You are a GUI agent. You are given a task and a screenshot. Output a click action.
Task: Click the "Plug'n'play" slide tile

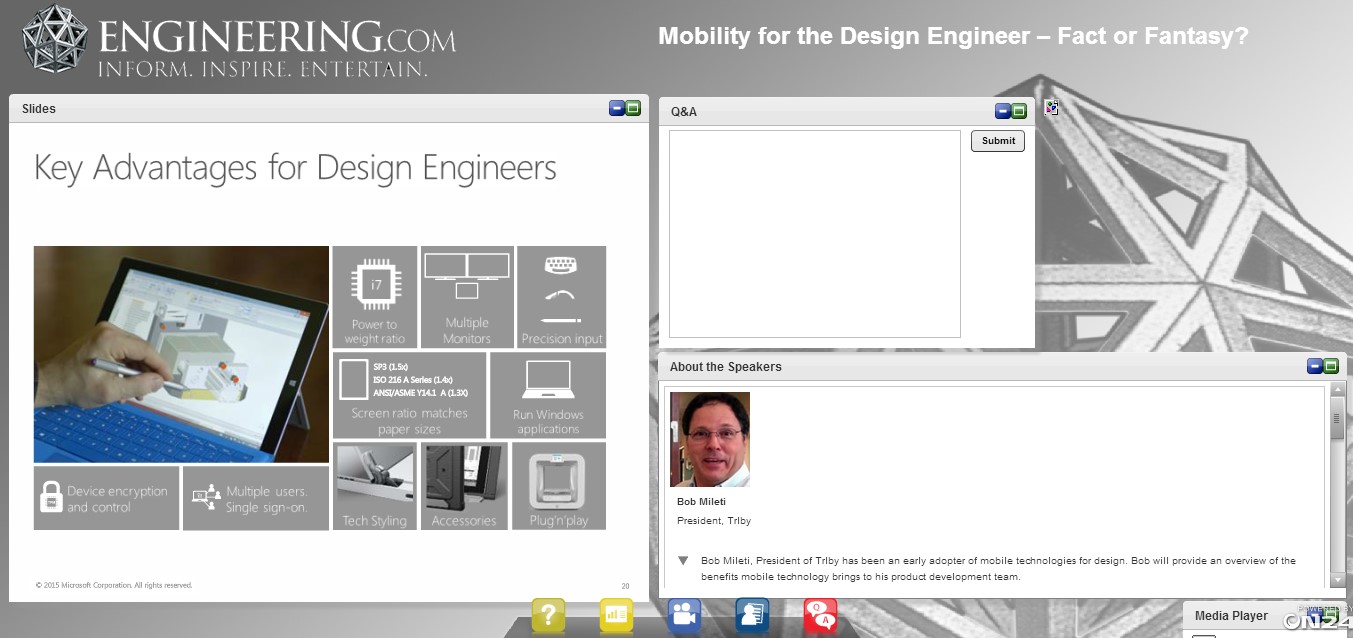point(559,486)
